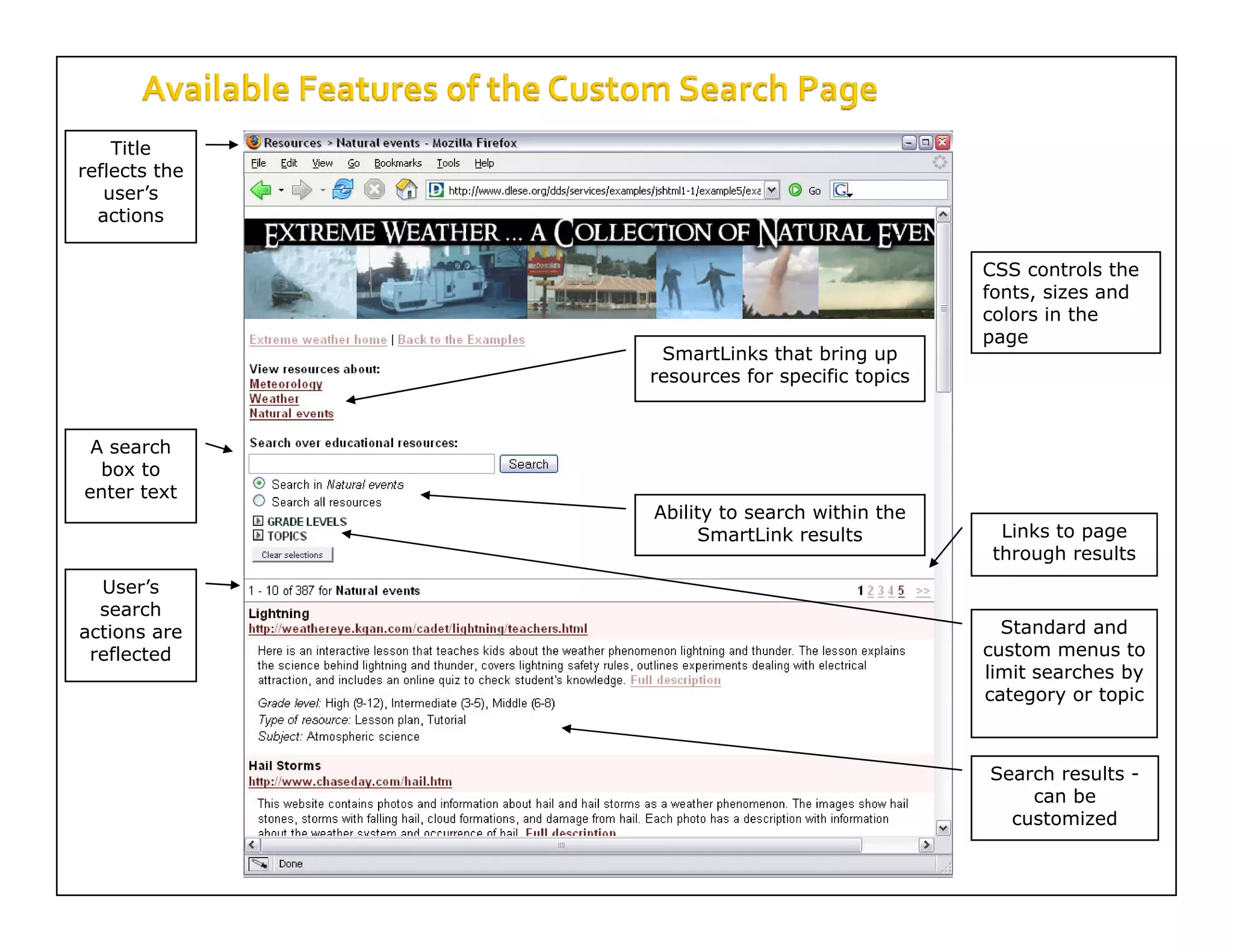Click the Clear selections button

[292, 555]
